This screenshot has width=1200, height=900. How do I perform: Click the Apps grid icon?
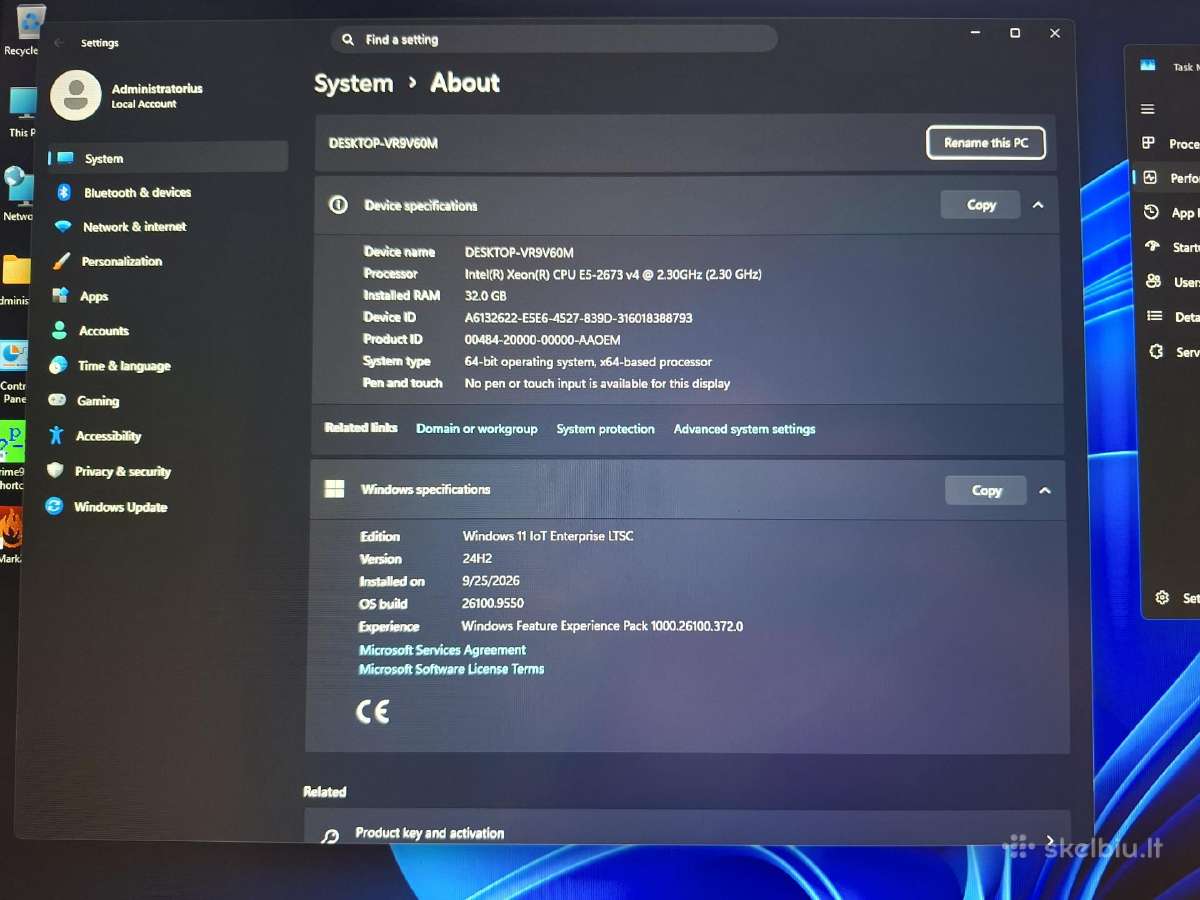pyautogui.click(x=61, y=296)
